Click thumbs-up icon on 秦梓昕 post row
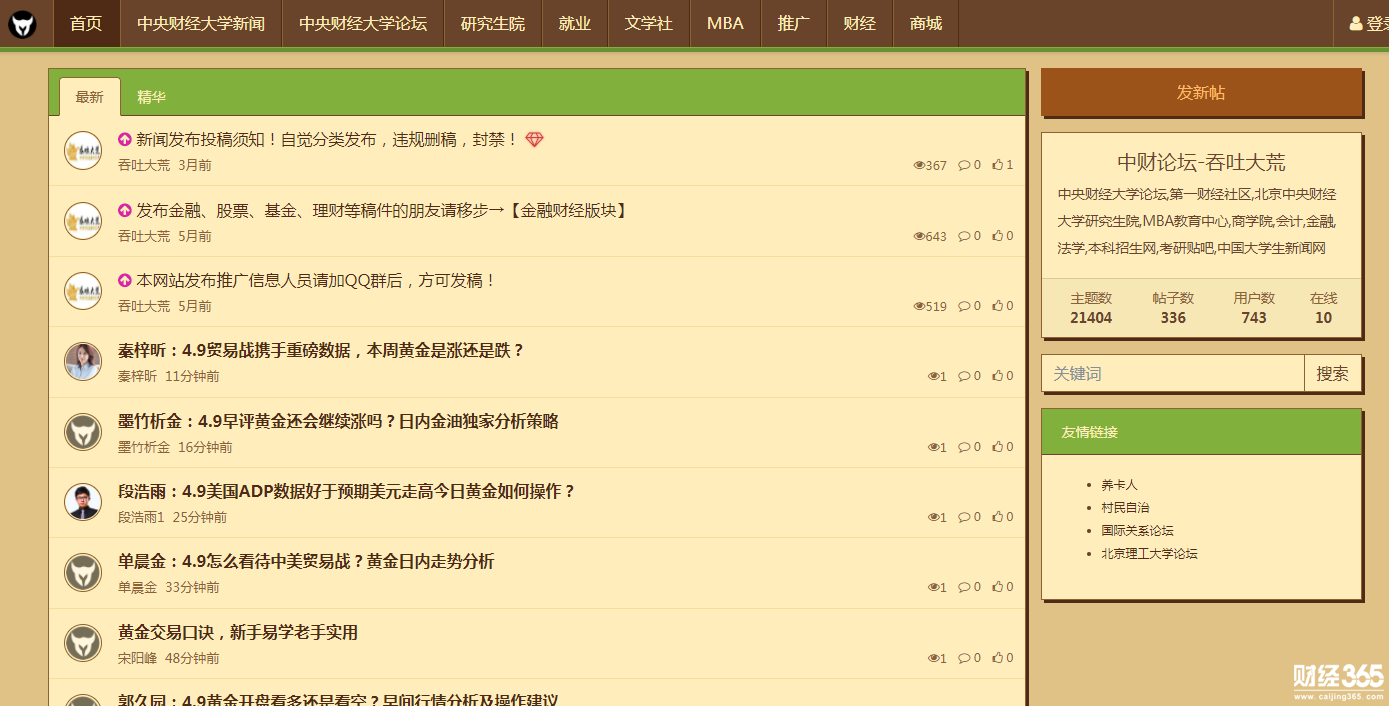The image size is (1389, 706). click(x=997, y=376)
